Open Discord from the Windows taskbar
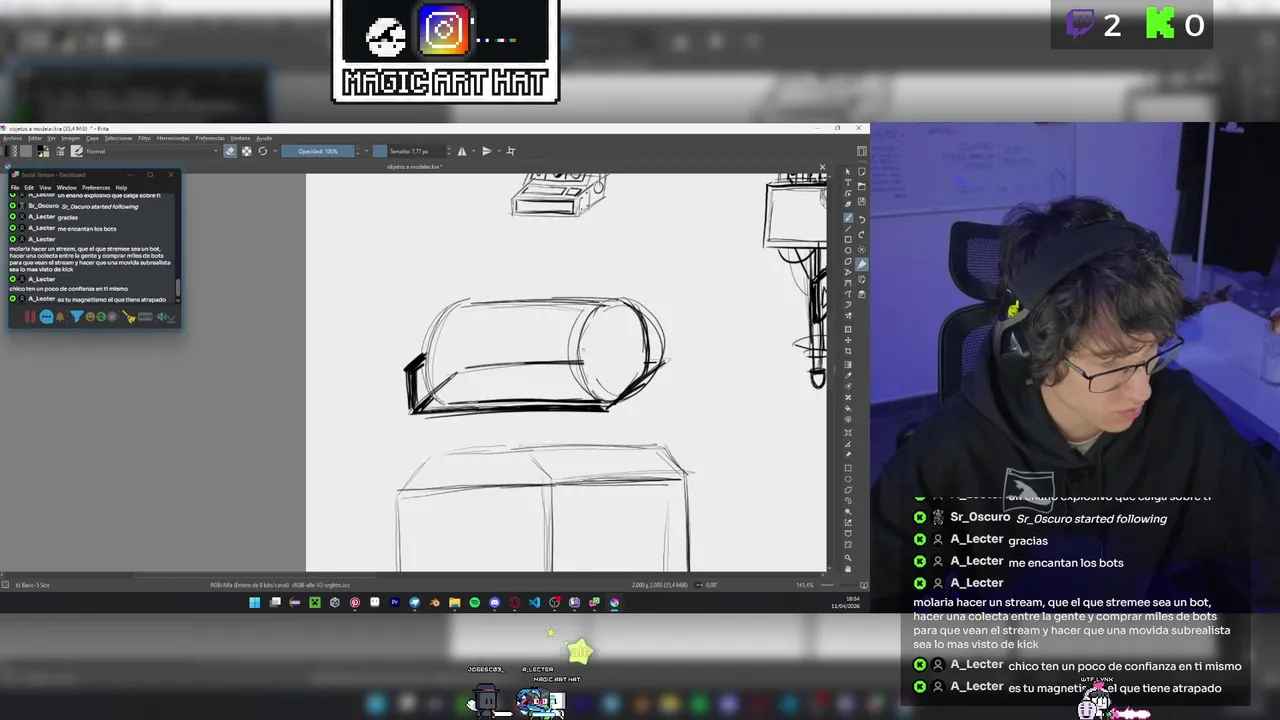 click(x=494, y=603)
